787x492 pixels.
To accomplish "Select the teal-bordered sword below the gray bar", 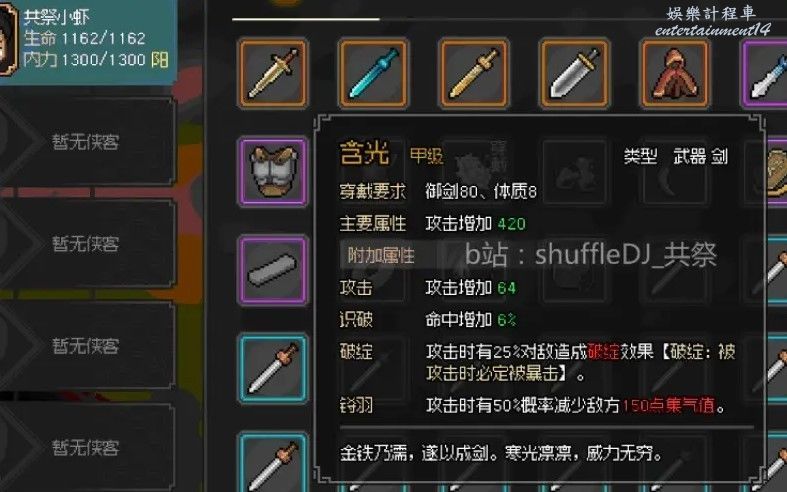I will (x=273, y=368).
